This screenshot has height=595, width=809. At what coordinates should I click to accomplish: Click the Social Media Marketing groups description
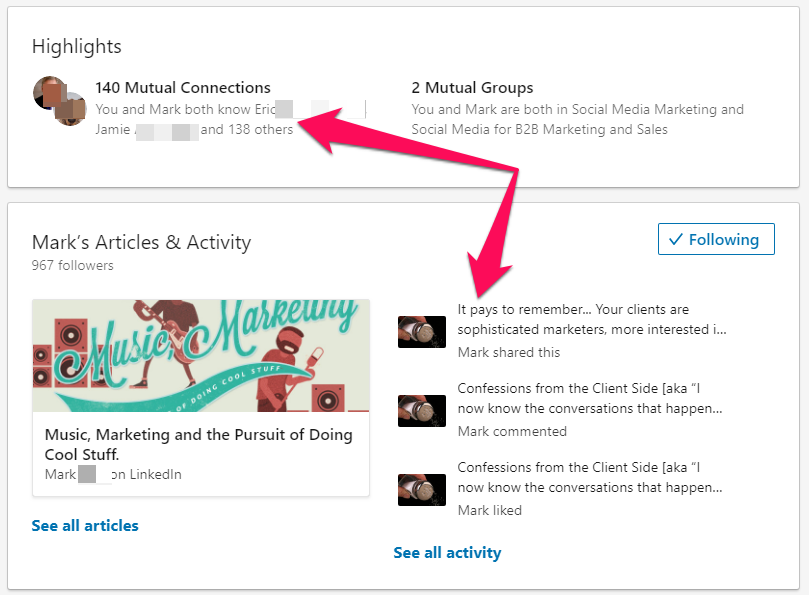pyautogui.click(x=577, y=119)
